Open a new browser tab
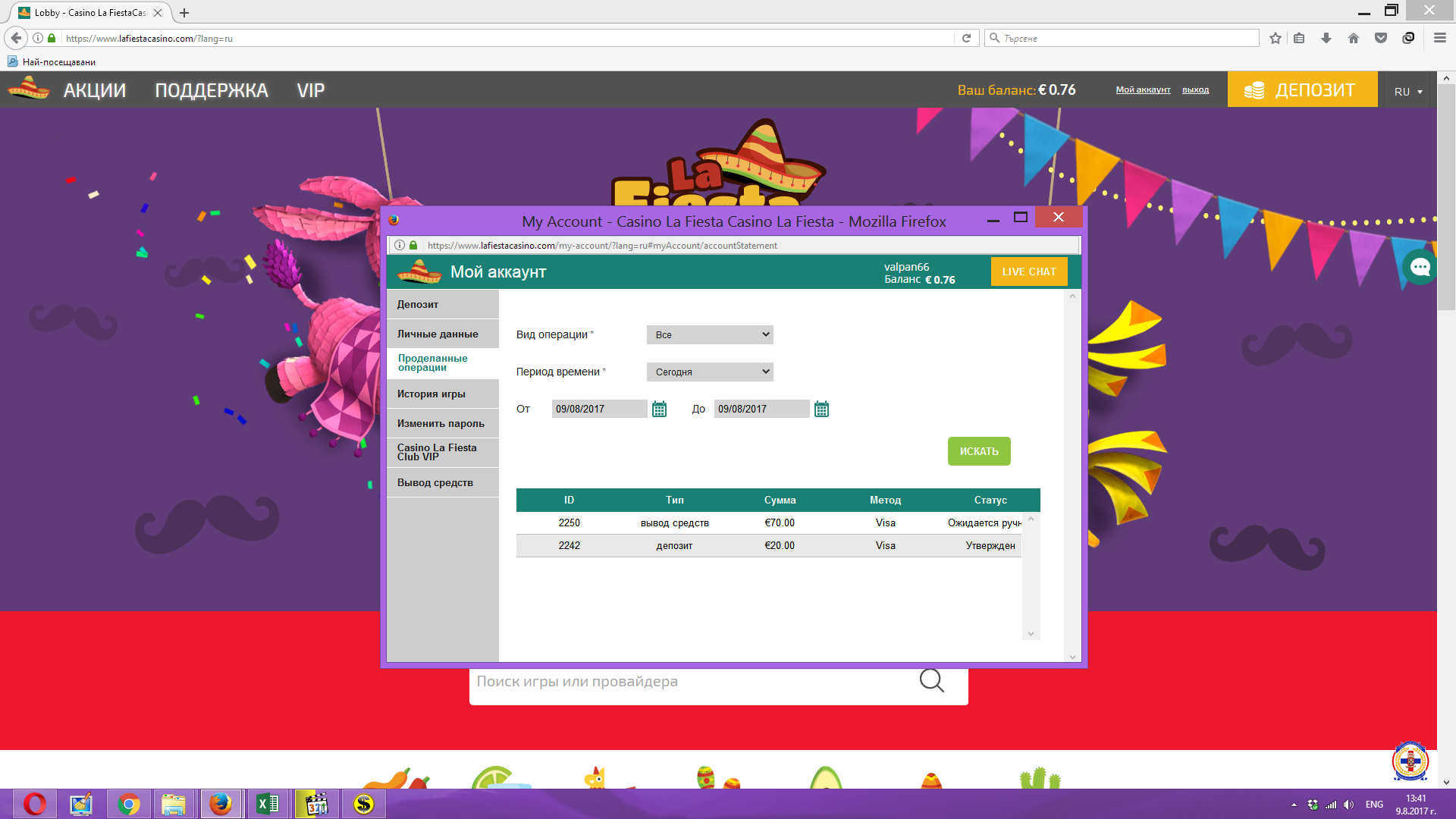The image size is (1456, 819). click(184, 13)
